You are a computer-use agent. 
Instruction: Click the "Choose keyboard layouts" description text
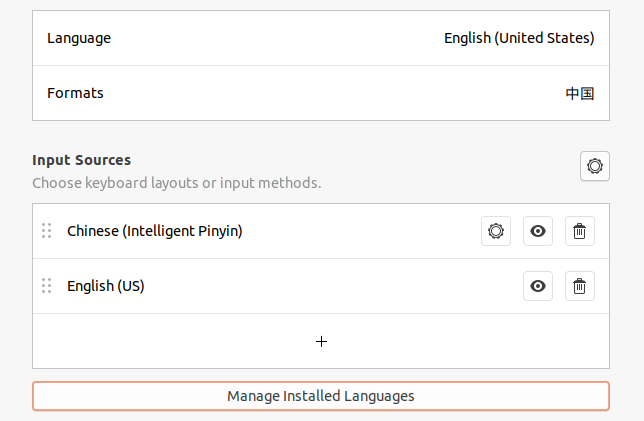(x=176, y=183)
